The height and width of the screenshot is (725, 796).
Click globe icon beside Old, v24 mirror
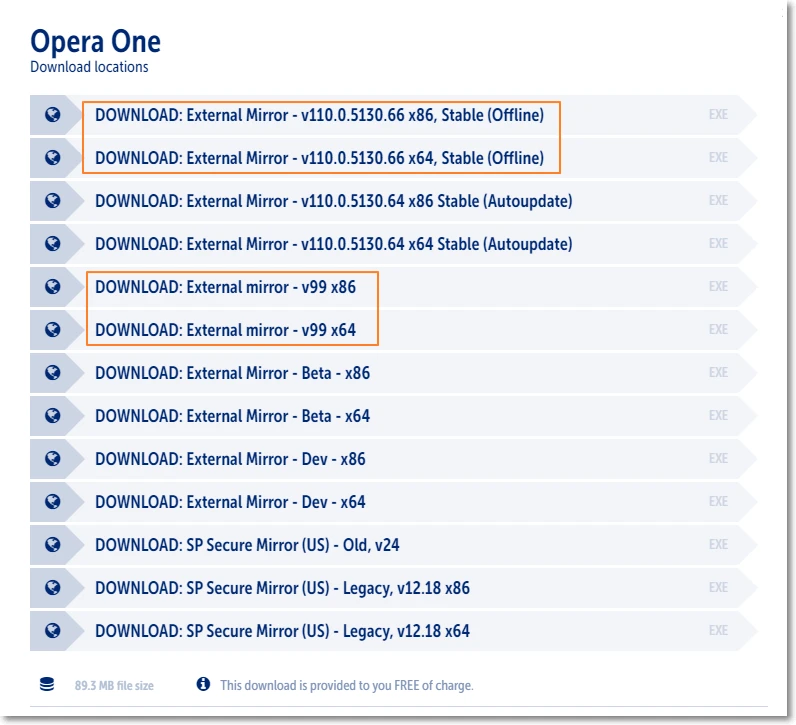[x=53, y=545]
